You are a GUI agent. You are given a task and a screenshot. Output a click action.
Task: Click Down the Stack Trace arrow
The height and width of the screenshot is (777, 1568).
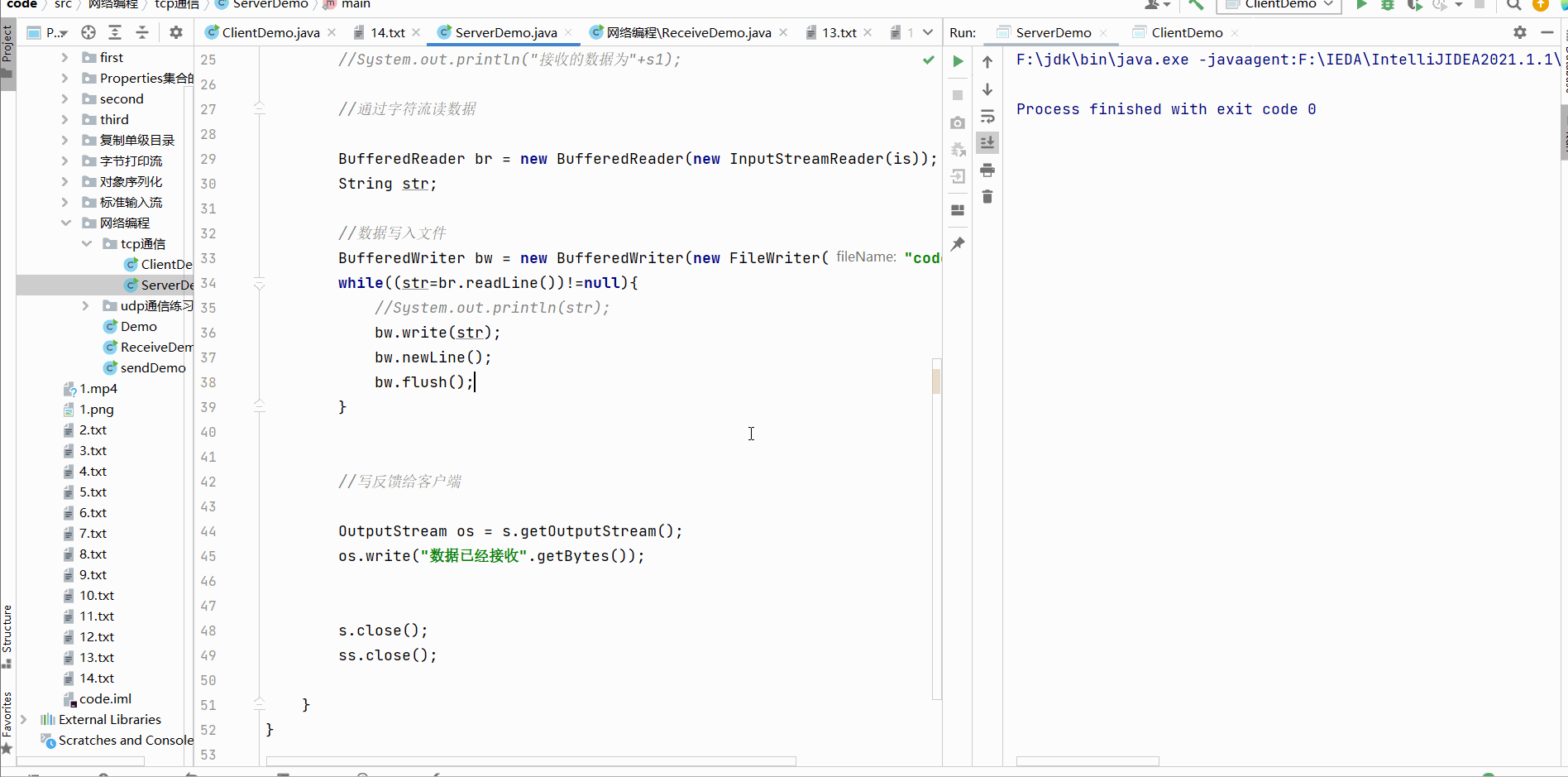(987, 89)
